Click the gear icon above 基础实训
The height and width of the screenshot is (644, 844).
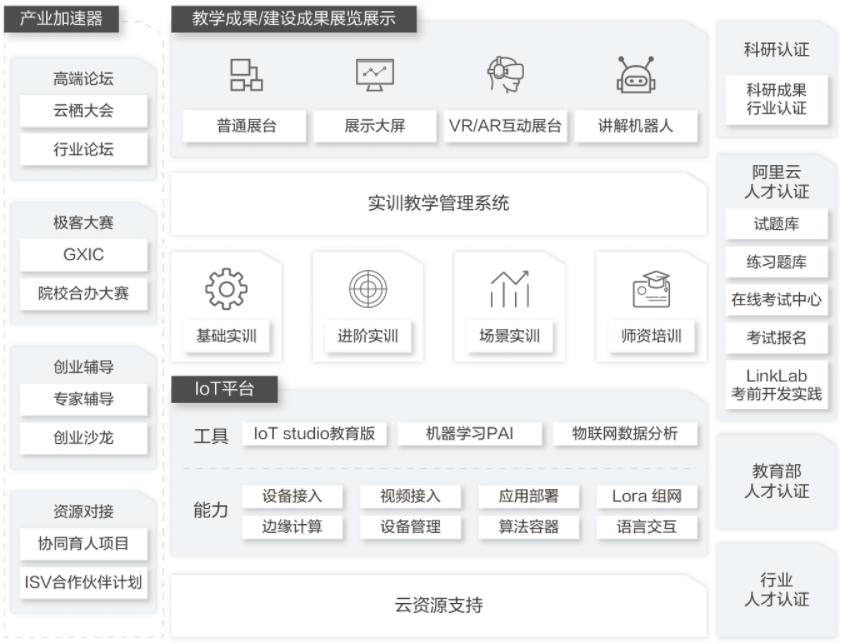click(x=226, y=289)
